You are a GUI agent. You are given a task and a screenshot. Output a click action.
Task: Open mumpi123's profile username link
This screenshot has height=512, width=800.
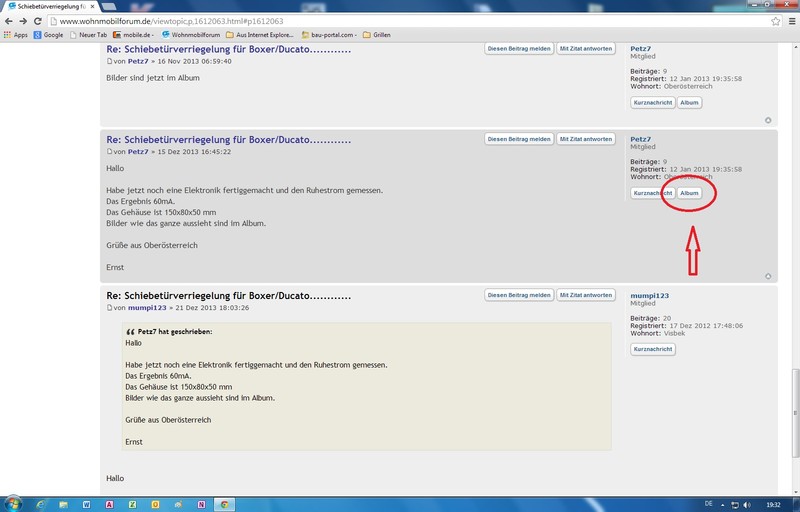click(650, 296)
